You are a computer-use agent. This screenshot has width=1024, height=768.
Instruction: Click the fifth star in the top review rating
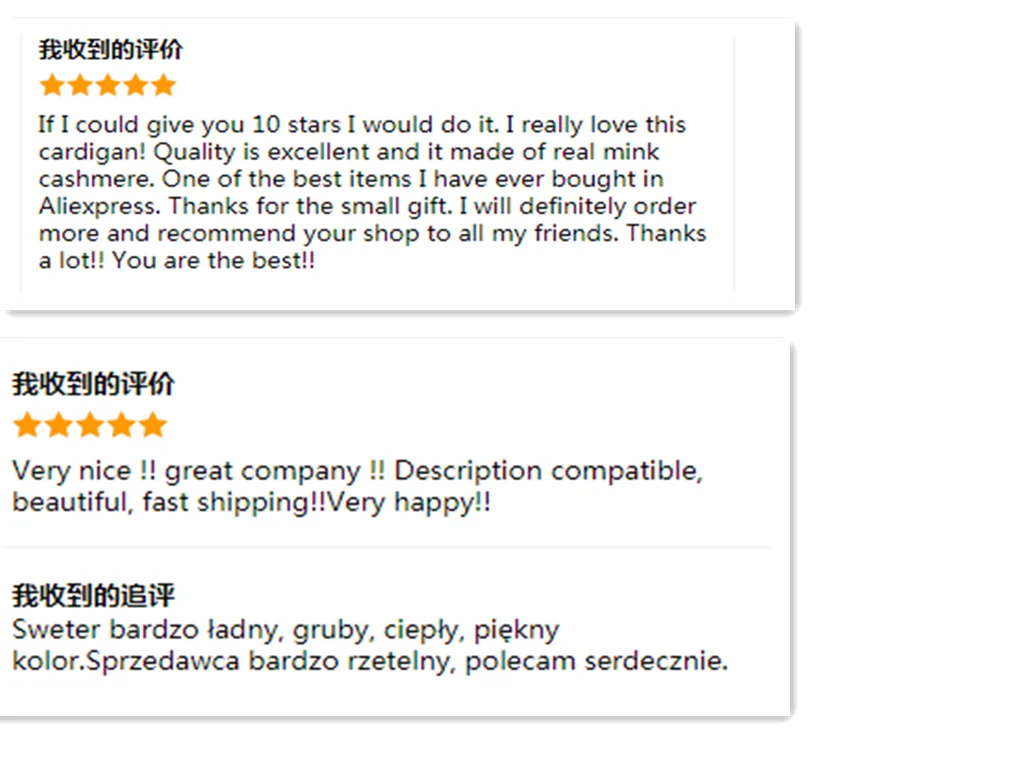point(164,85)
